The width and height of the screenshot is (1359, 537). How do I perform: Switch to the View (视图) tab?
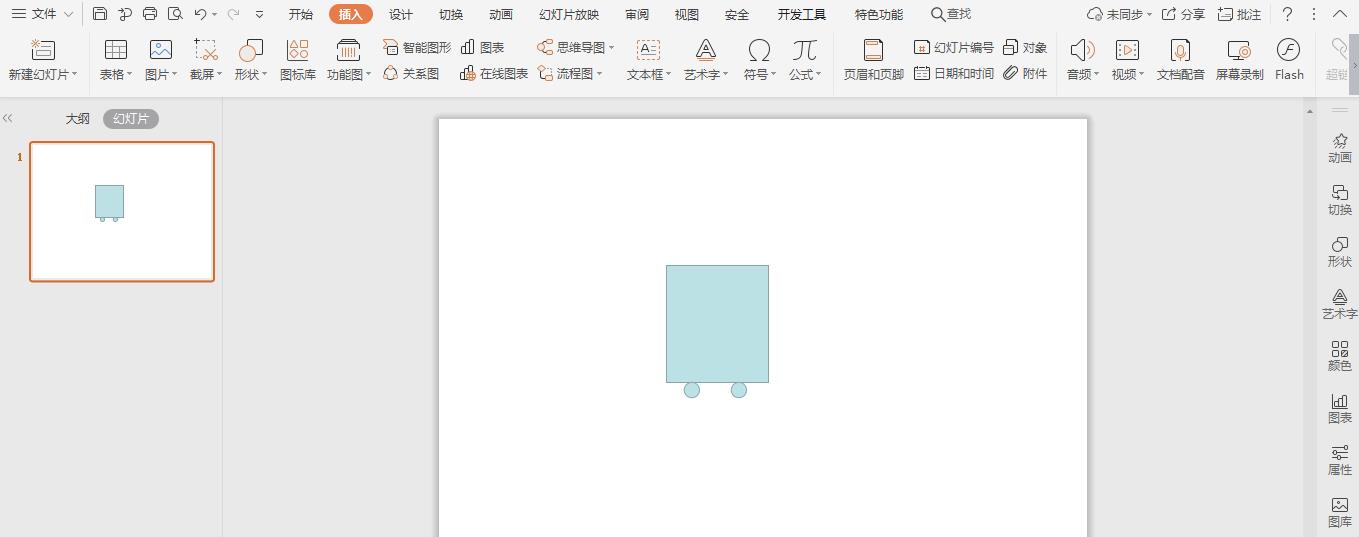point(687,14)
